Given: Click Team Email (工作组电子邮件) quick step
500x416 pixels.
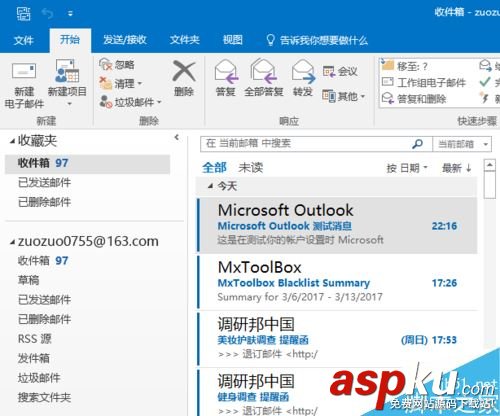Looking at the screenshot, I should click(424, 82).
